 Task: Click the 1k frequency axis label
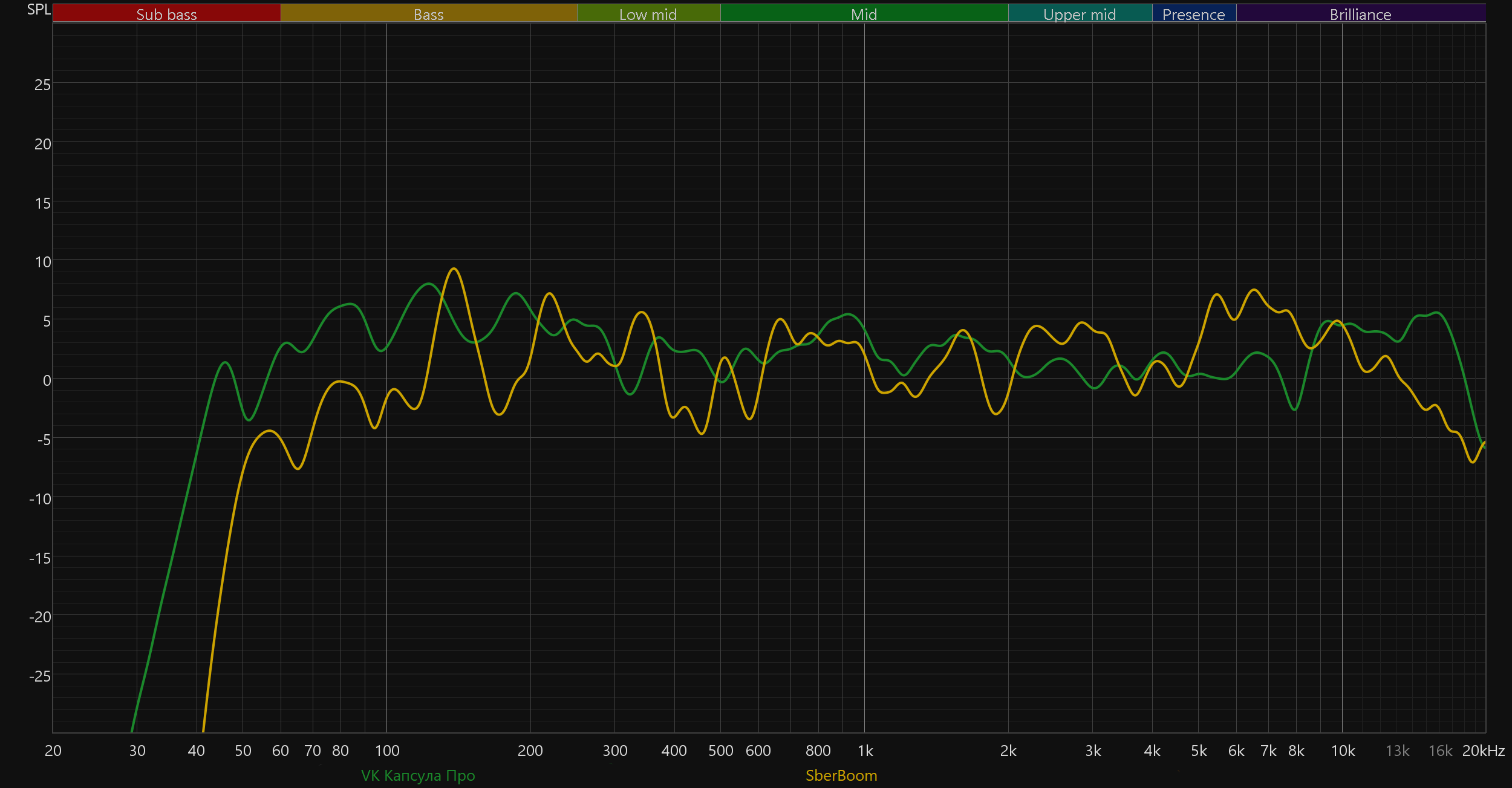[x=865, y=751]
